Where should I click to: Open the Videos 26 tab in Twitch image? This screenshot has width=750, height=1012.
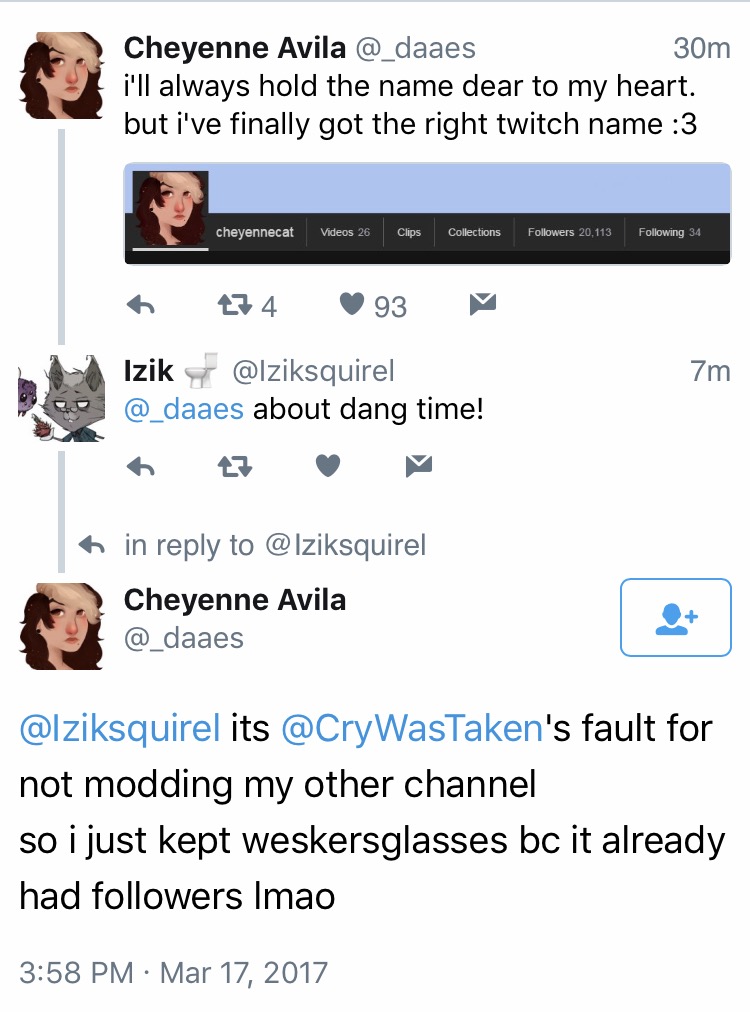tap(345, 232)
